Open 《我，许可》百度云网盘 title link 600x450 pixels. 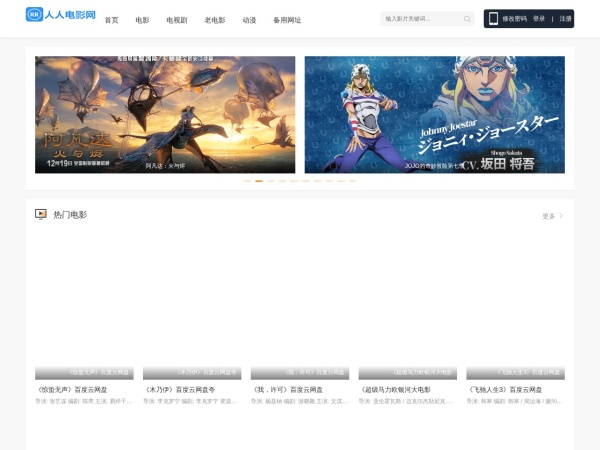[x=287, y=390]
